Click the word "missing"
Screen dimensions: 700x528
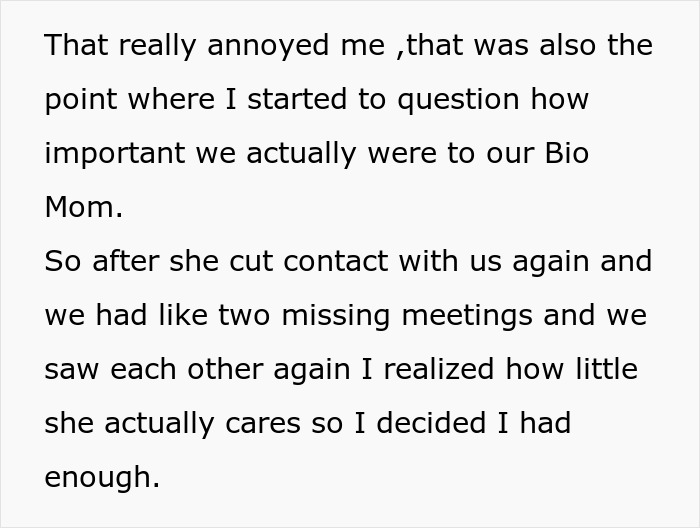click(x=339, y=316)
